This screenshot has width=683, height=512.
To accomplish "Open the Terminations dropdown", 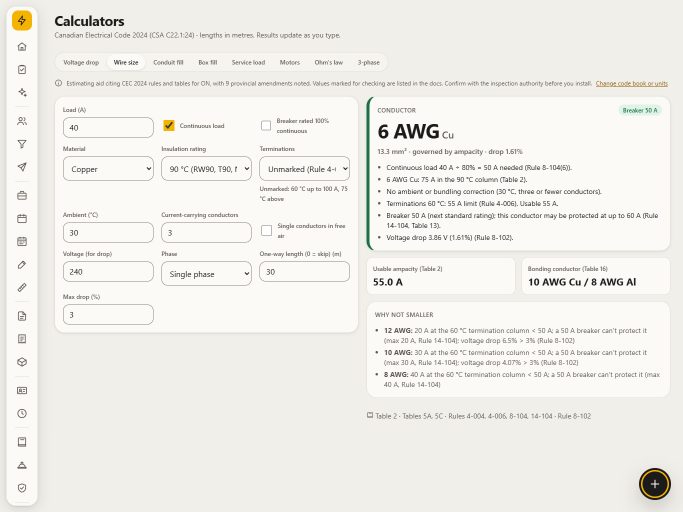I will tap(304, 169).
